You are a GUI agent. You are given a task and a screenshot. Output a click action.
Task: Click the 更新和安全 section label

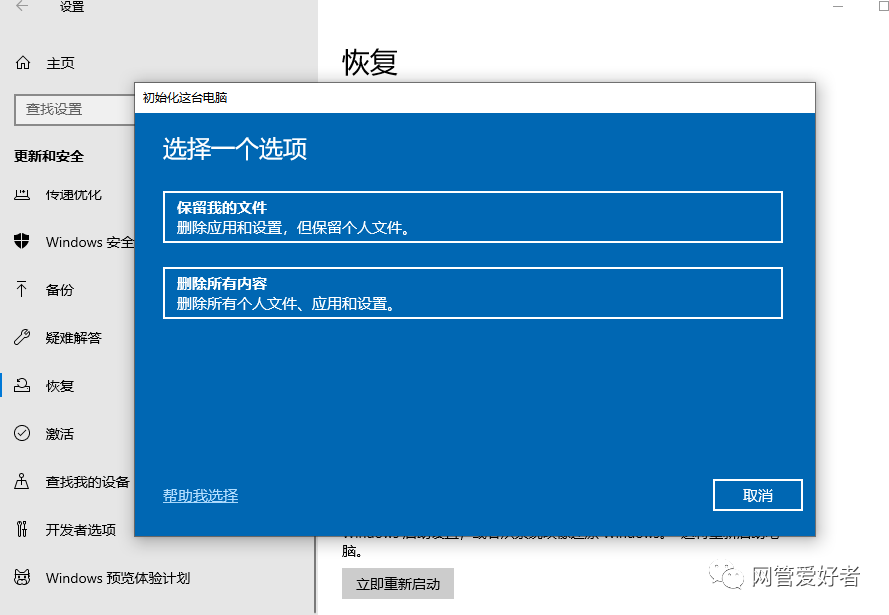point(49,156)
